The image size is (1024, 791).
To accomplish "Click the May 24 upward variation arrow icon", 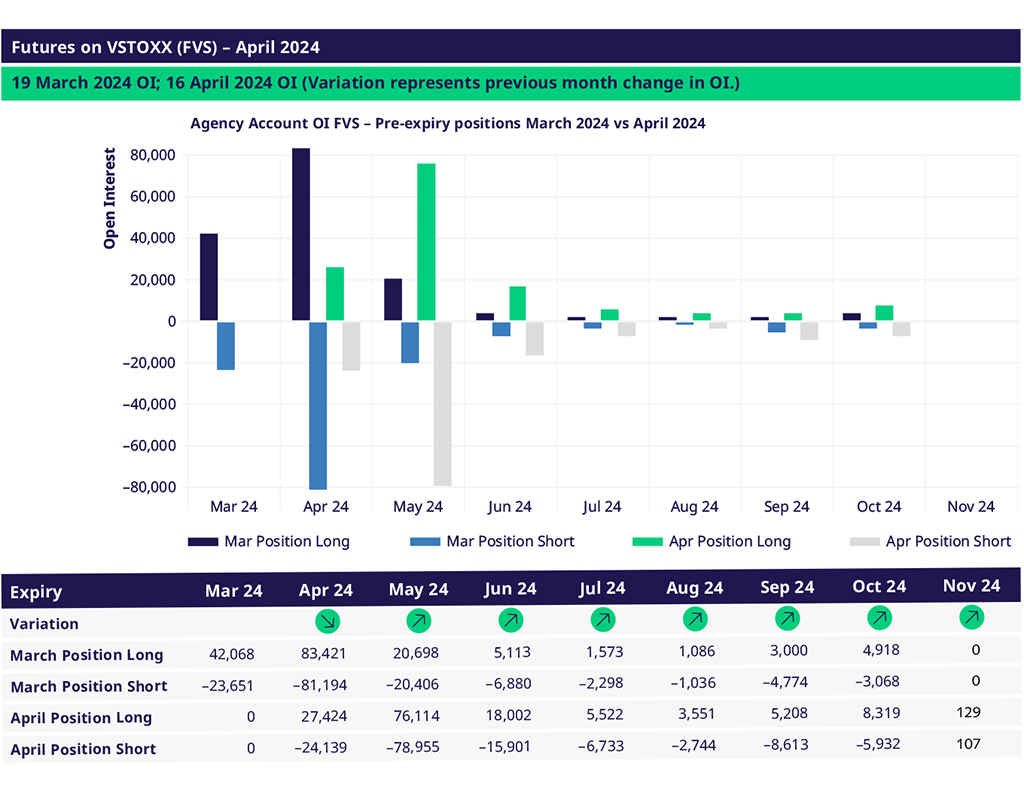I will [419, 621].
